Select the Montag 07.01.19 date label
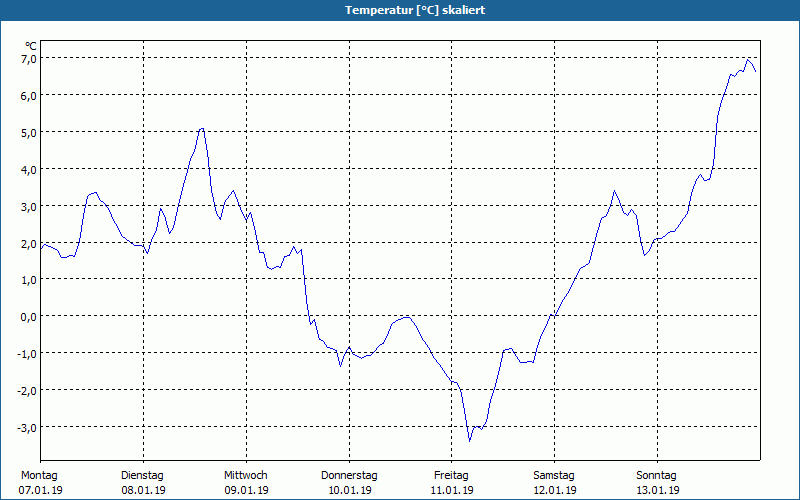800x500 pixels. 40,483
